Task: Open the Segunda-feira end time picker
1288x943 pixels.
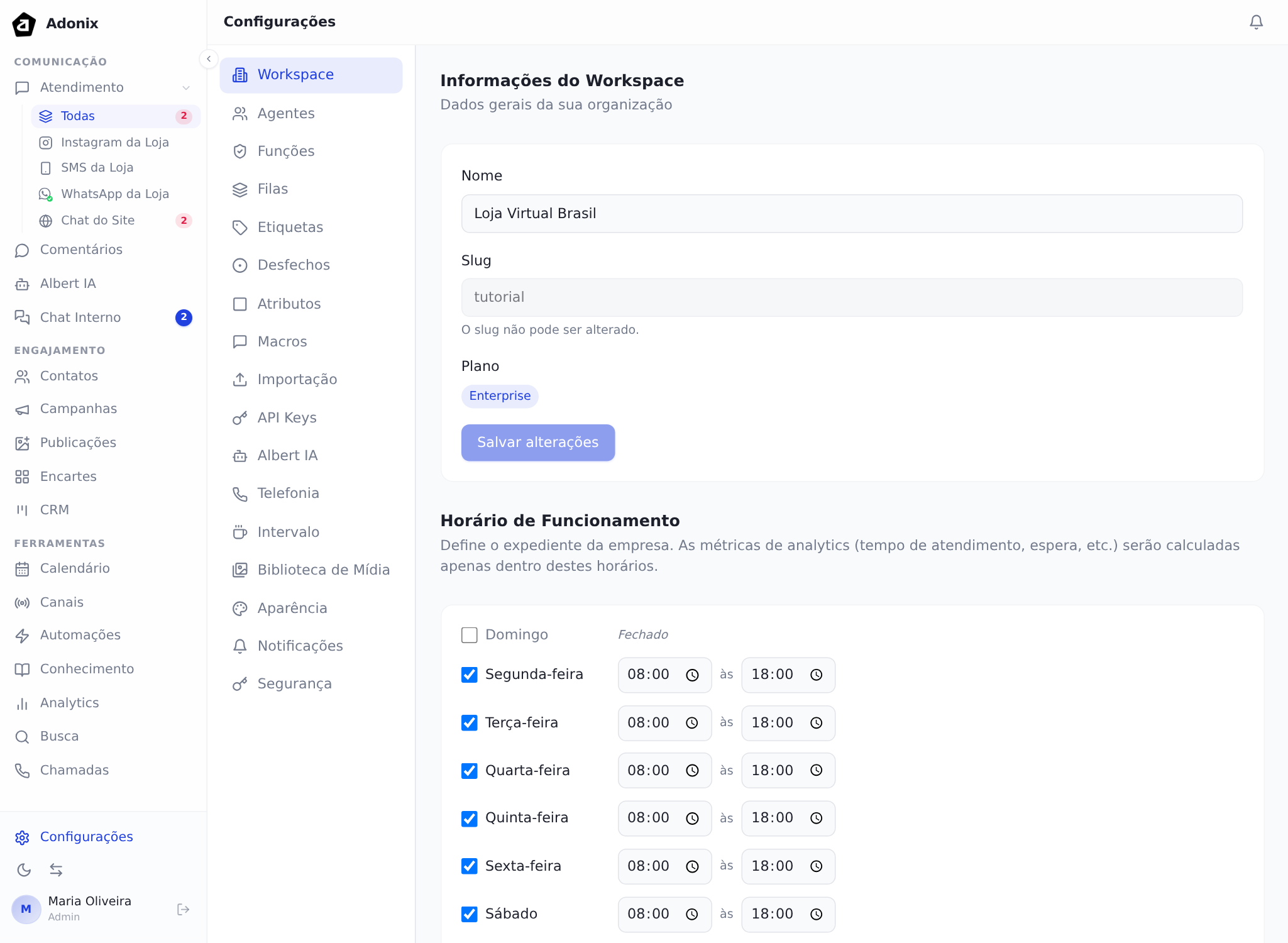Action: (x=816, y=675)
